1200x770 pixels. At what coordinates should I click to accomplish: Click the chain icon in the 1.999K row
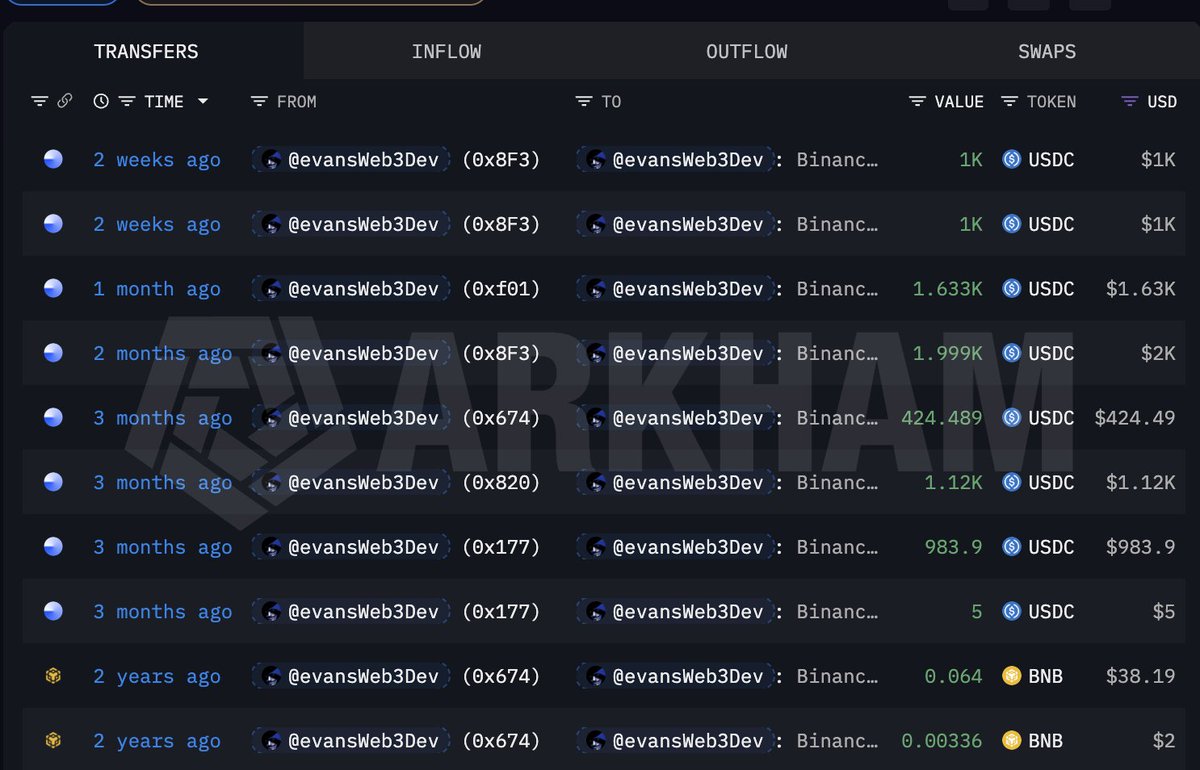53,353
